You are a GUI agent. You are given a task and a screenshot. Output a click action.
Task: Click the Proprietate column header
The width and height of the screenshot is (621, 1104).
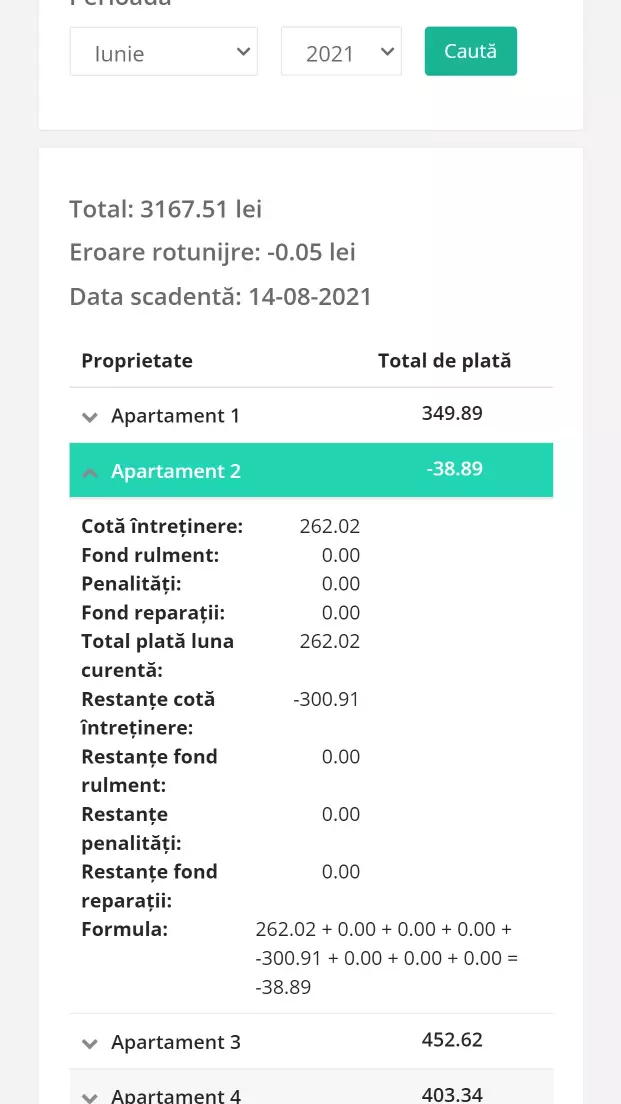(137, 361)
